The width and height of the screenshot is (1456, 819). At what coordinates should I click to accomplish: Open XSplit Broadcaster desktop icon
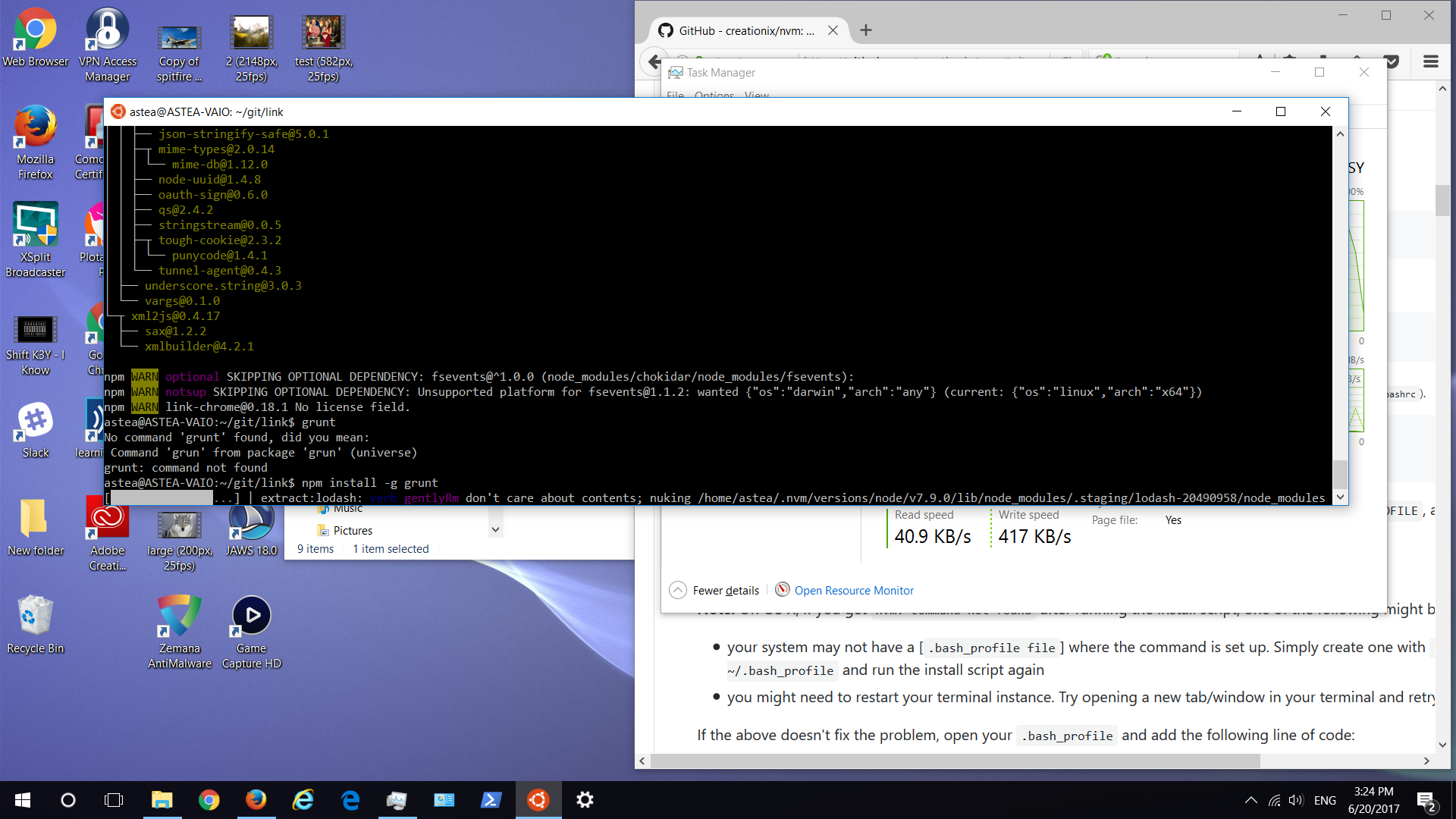coord(35,240)
